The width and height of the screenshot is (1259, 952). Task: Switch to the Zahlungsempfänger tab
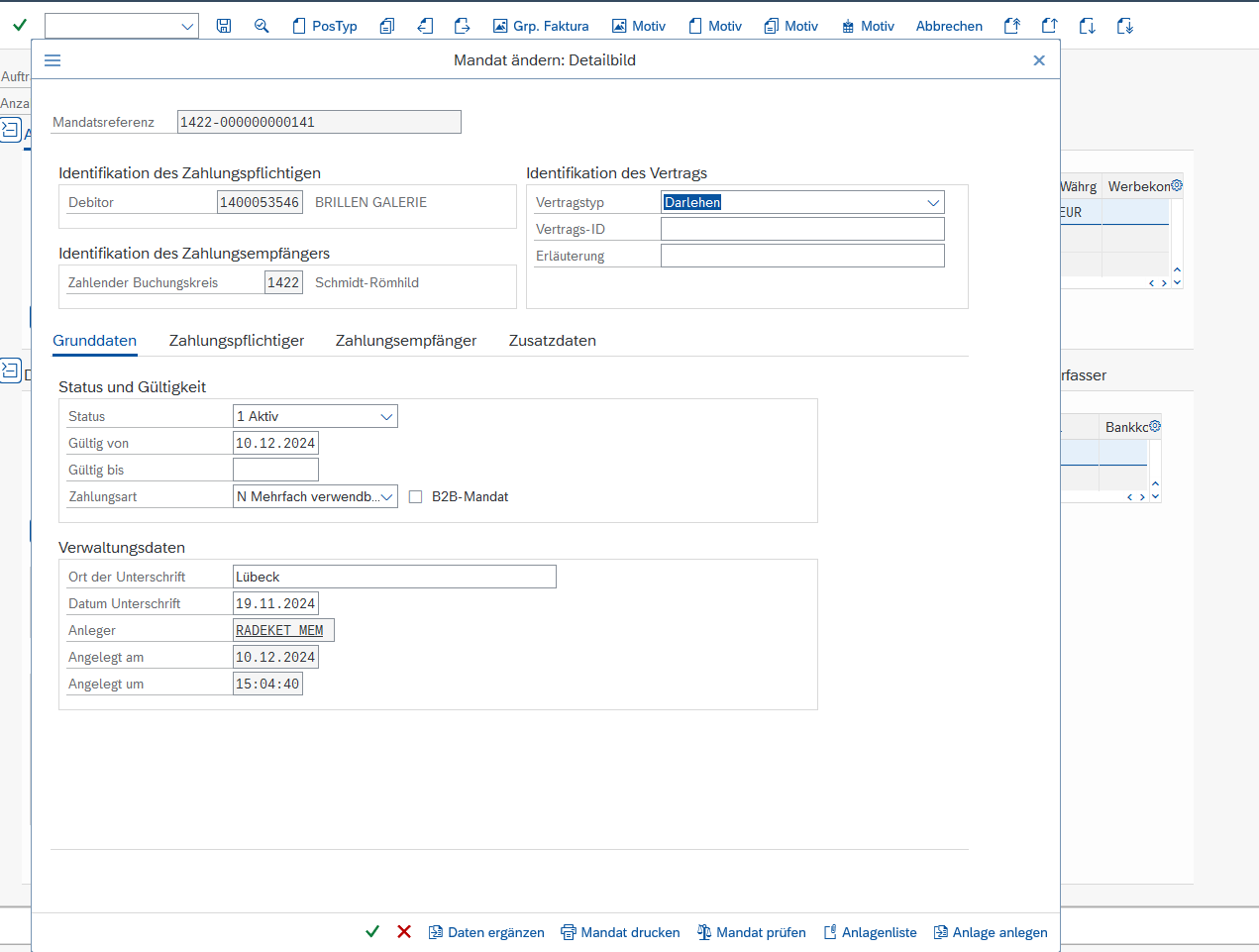tap(406, 341)
